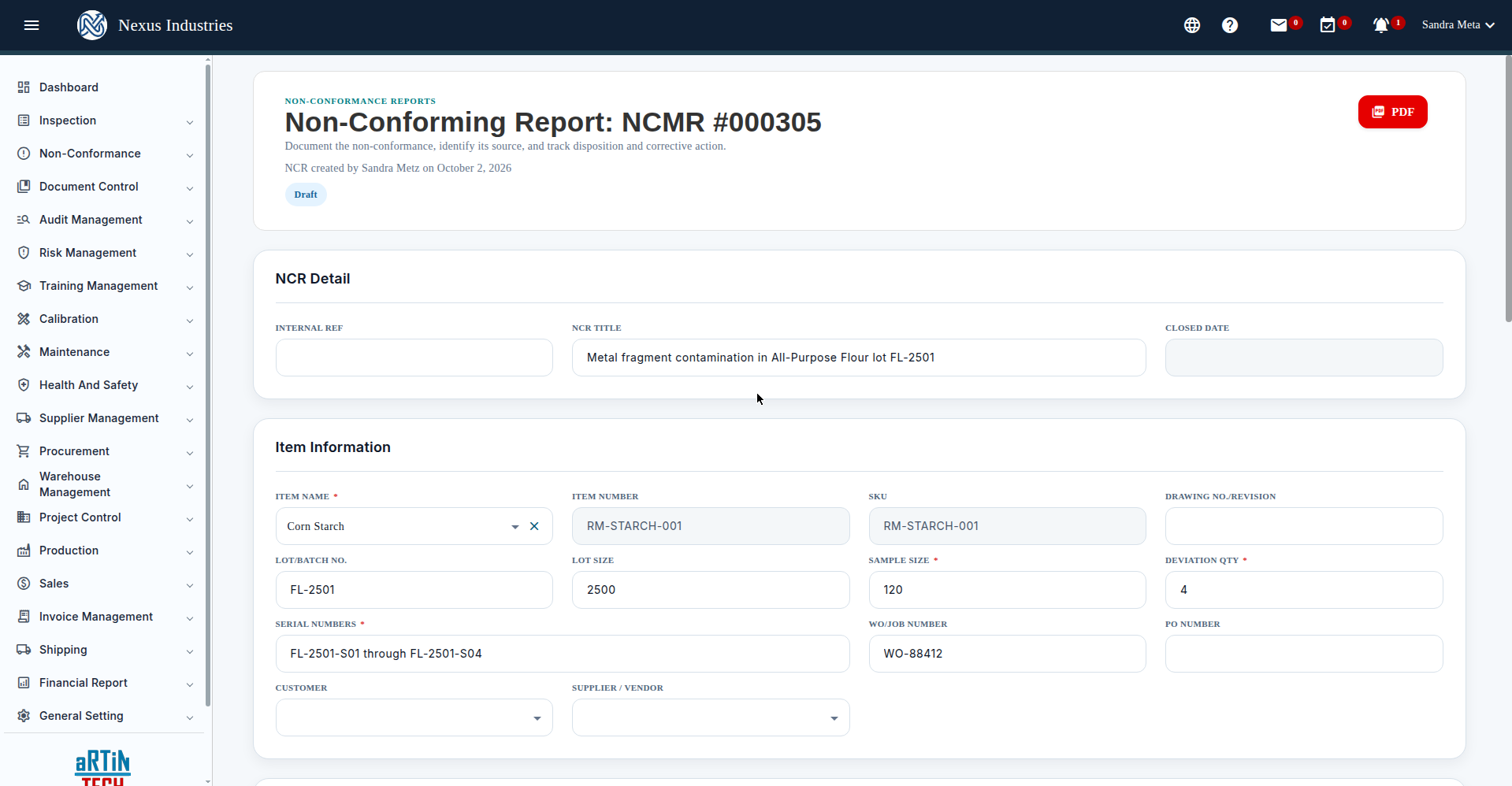Open the calendar tasks icon

[x=1328, y=25]
